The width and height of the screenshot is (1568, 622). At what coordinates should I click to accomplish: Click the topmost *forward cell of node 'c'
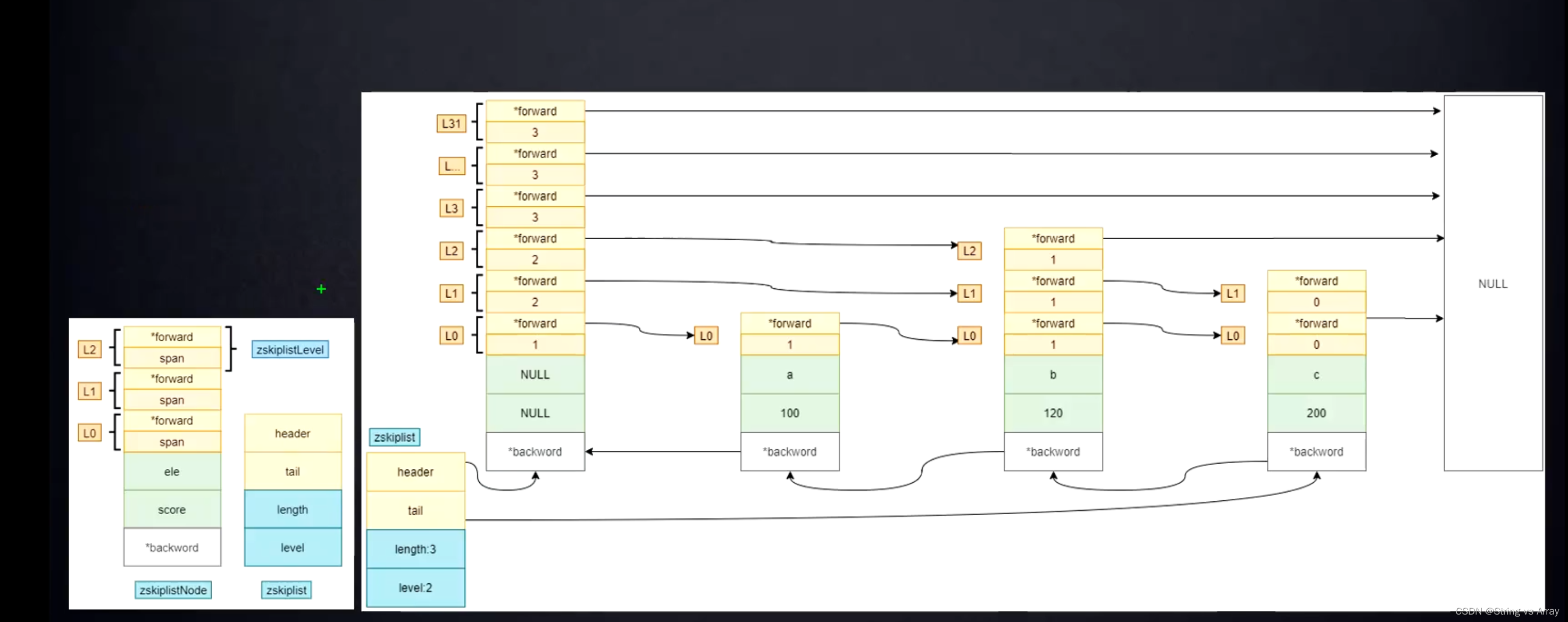click(x=1316, y=281)
